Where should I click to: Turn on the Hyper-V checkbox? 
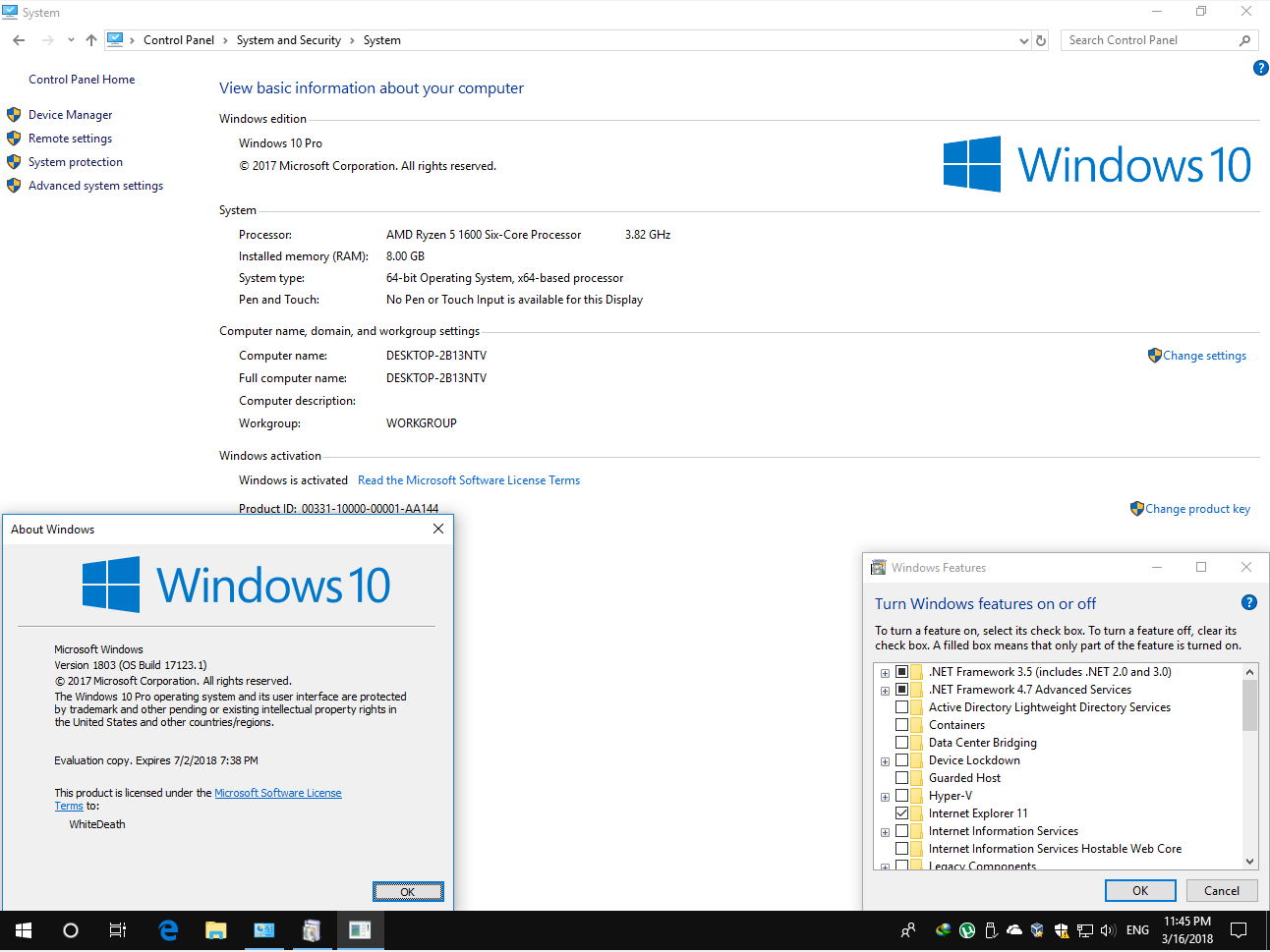[901, 796]
